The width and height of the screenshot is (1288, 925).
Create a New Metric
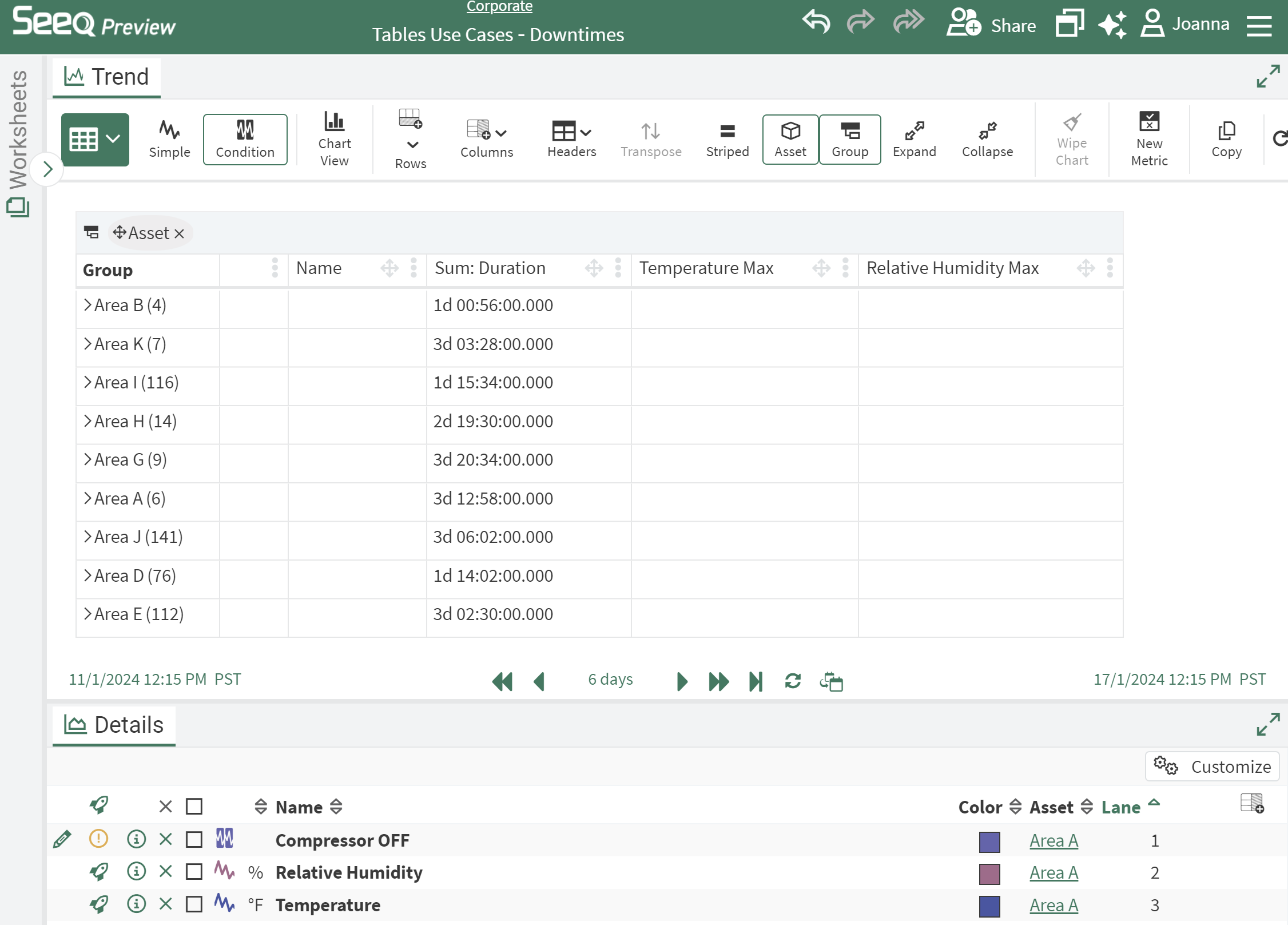pyautogui.click(x=1149, y=139)
